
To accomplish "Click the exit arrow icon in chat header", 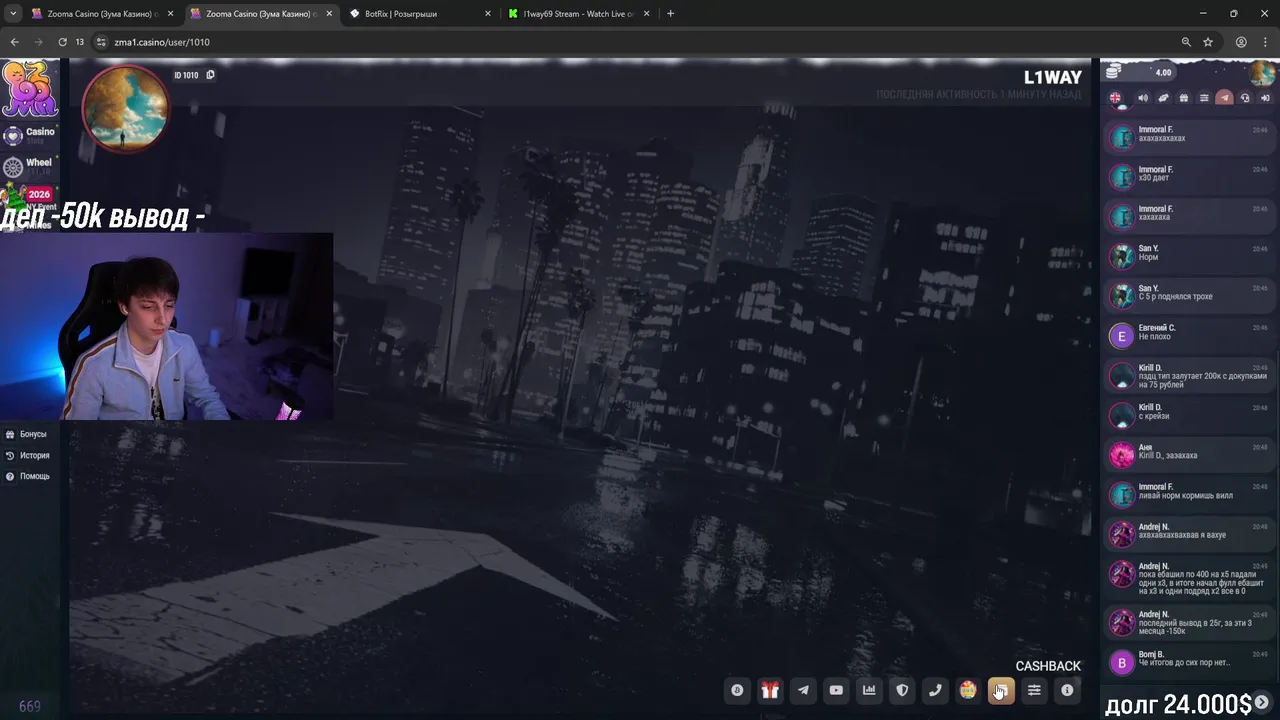I will (x=1265, y=98).
